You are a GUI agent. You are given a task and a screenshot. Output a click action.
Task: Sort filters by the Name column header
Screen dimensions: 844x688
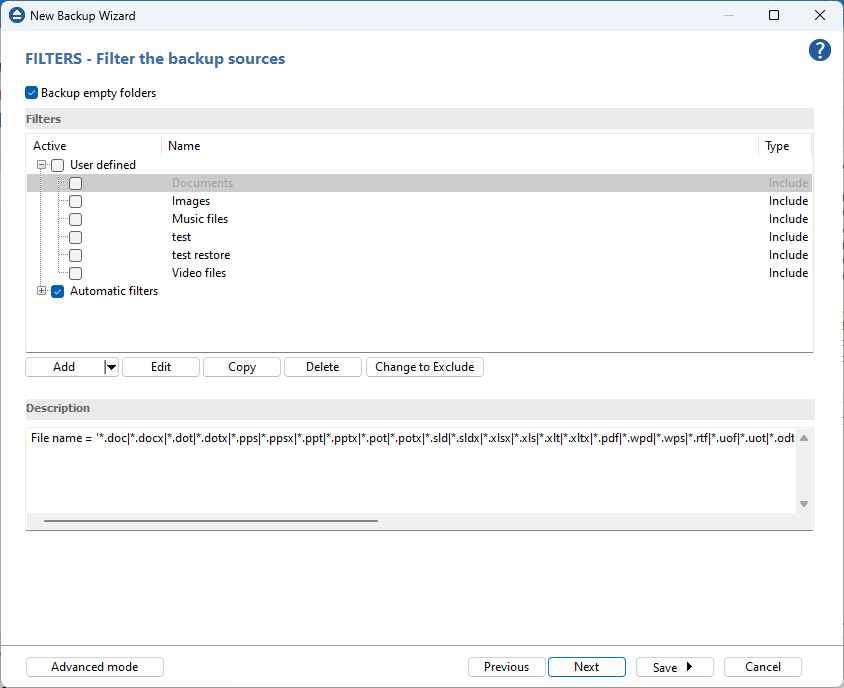(x=184, y=146)
